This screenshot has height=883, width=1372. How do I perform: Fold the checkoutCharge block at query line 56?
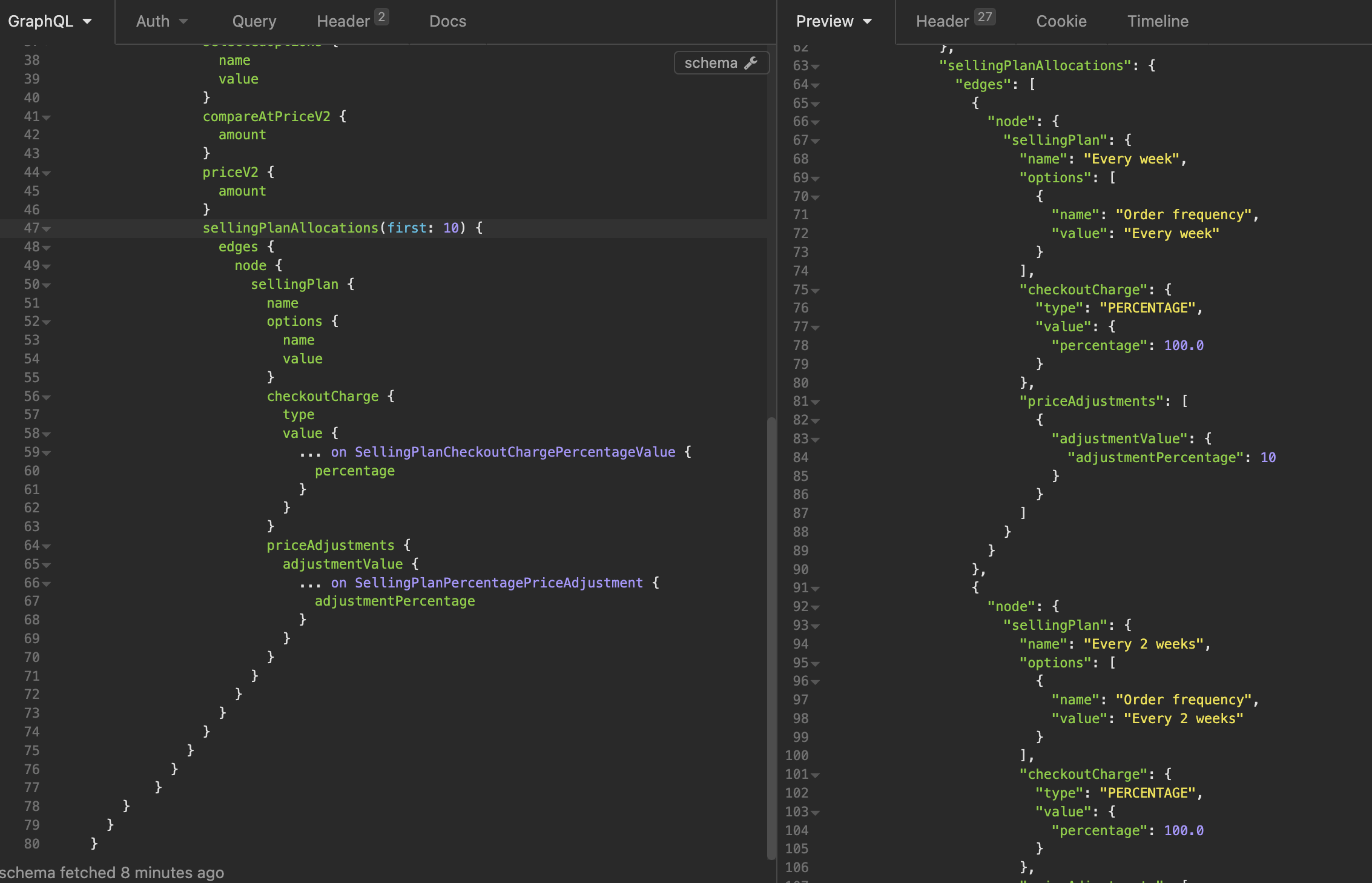(x=47, y=397)
